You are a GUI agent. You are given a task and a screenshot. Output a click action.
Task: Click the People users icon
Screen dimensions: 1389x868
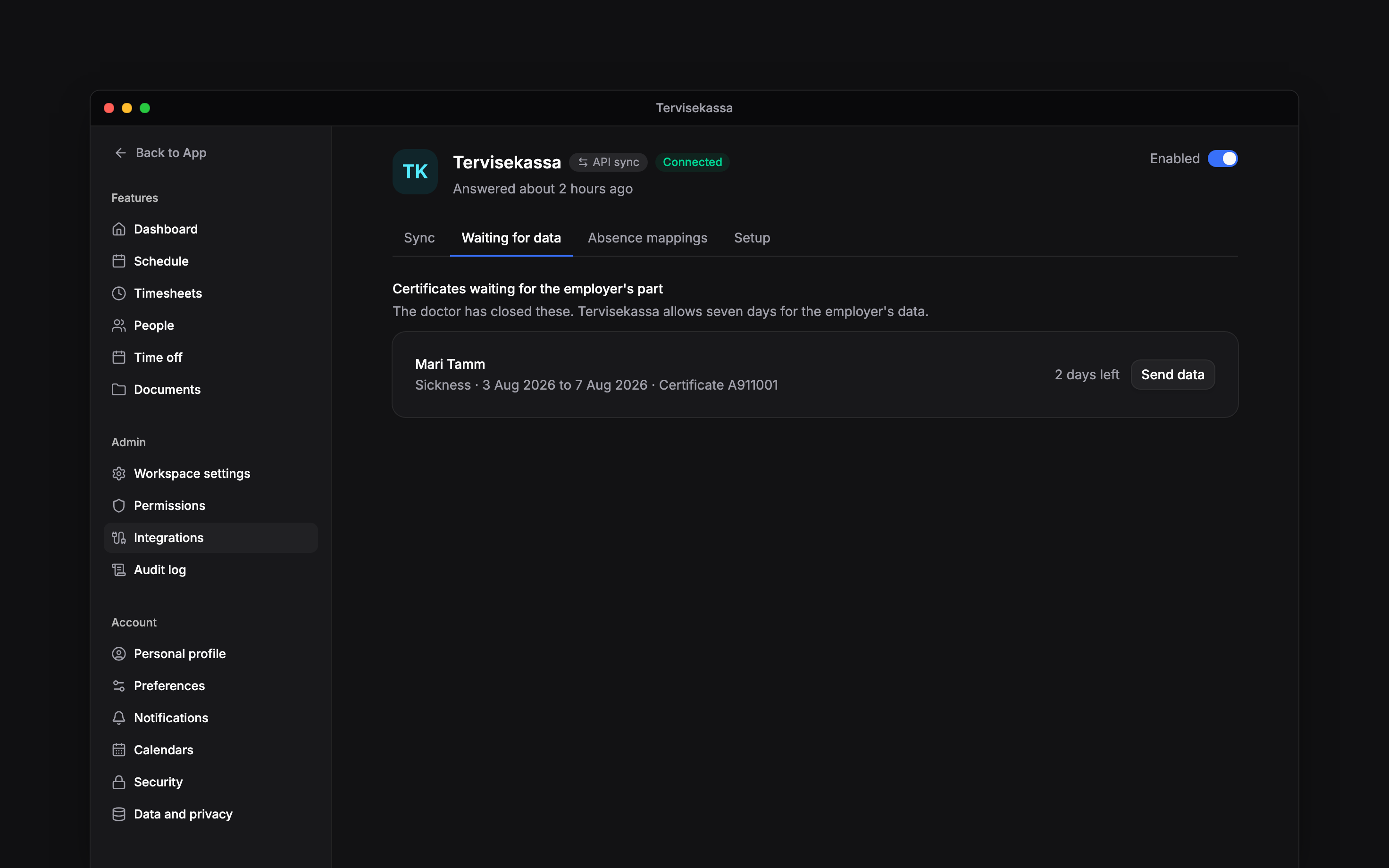[x=119, y=325]
